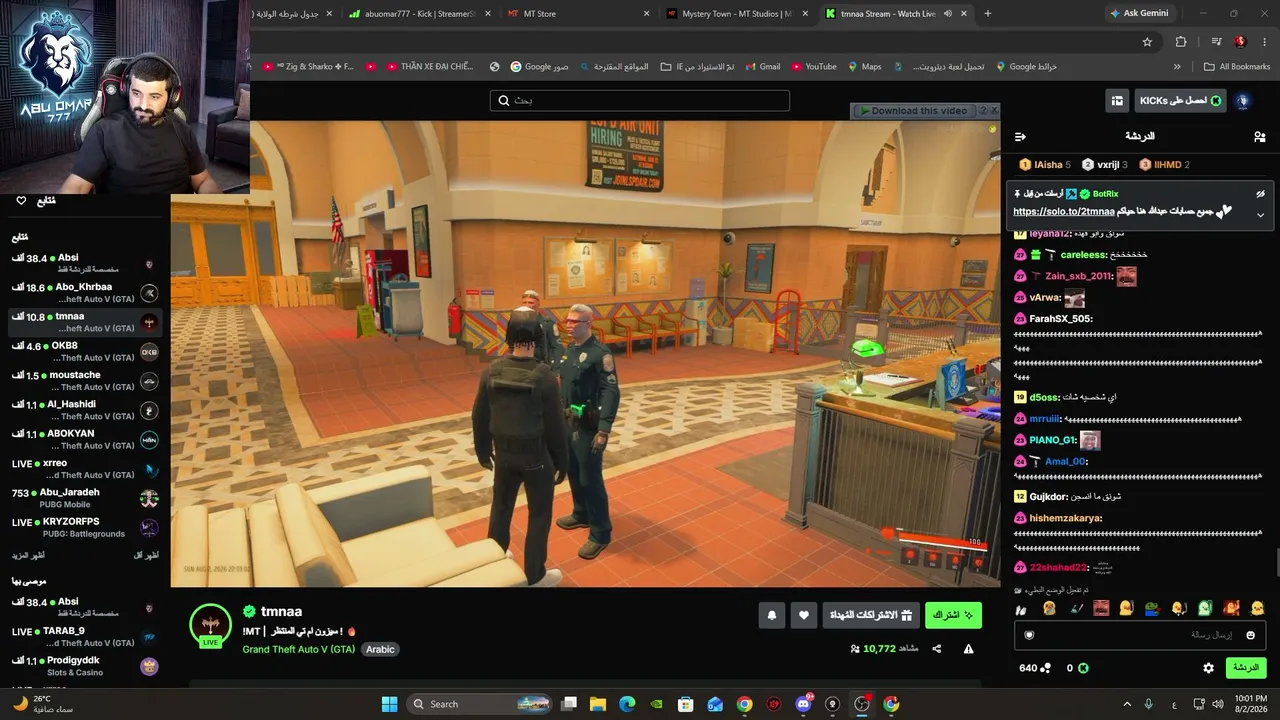Click the chat identity shield icon

click(1029, 635)
